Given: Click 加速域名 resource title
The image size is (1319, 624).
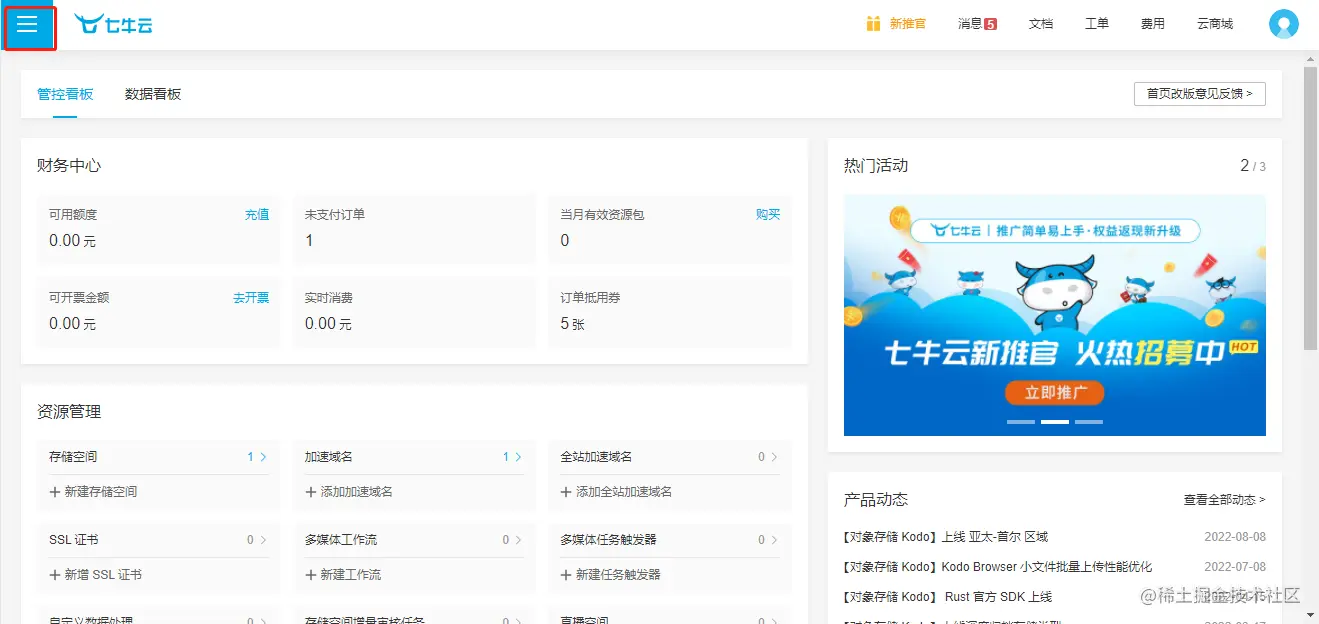Looking at the screenshot, I should click(x=329, y=457).
